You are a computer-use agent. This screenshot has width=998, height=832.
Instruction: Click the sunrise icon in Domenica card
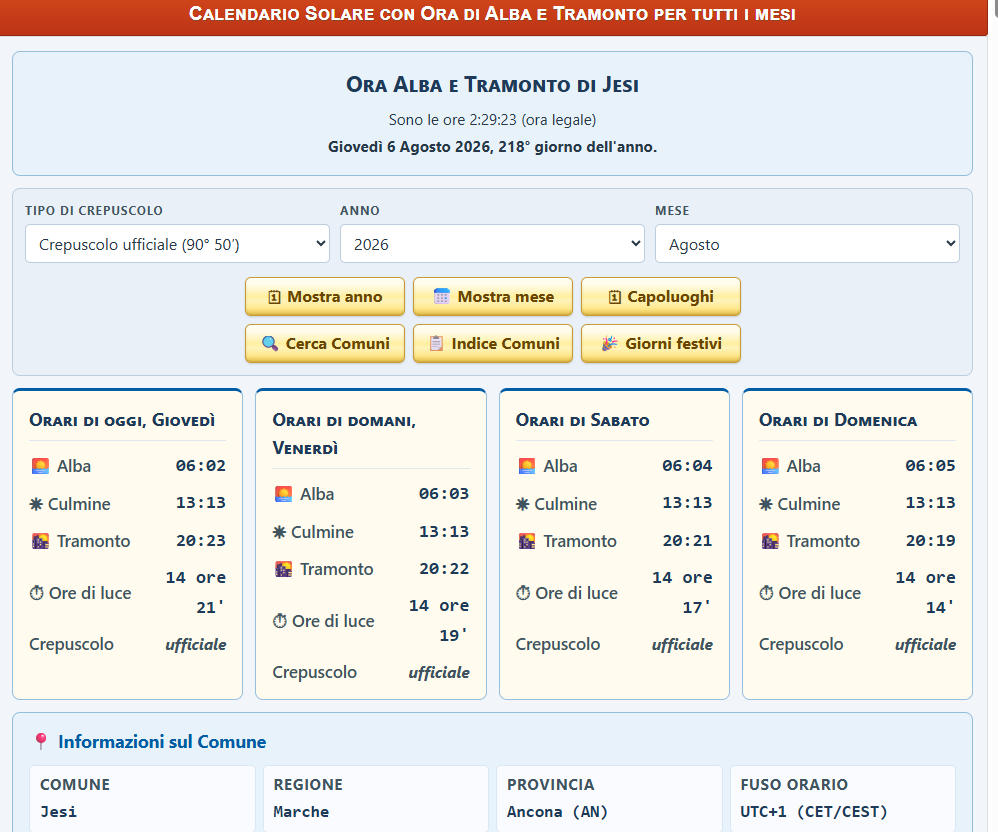click(x=770, y=466)
